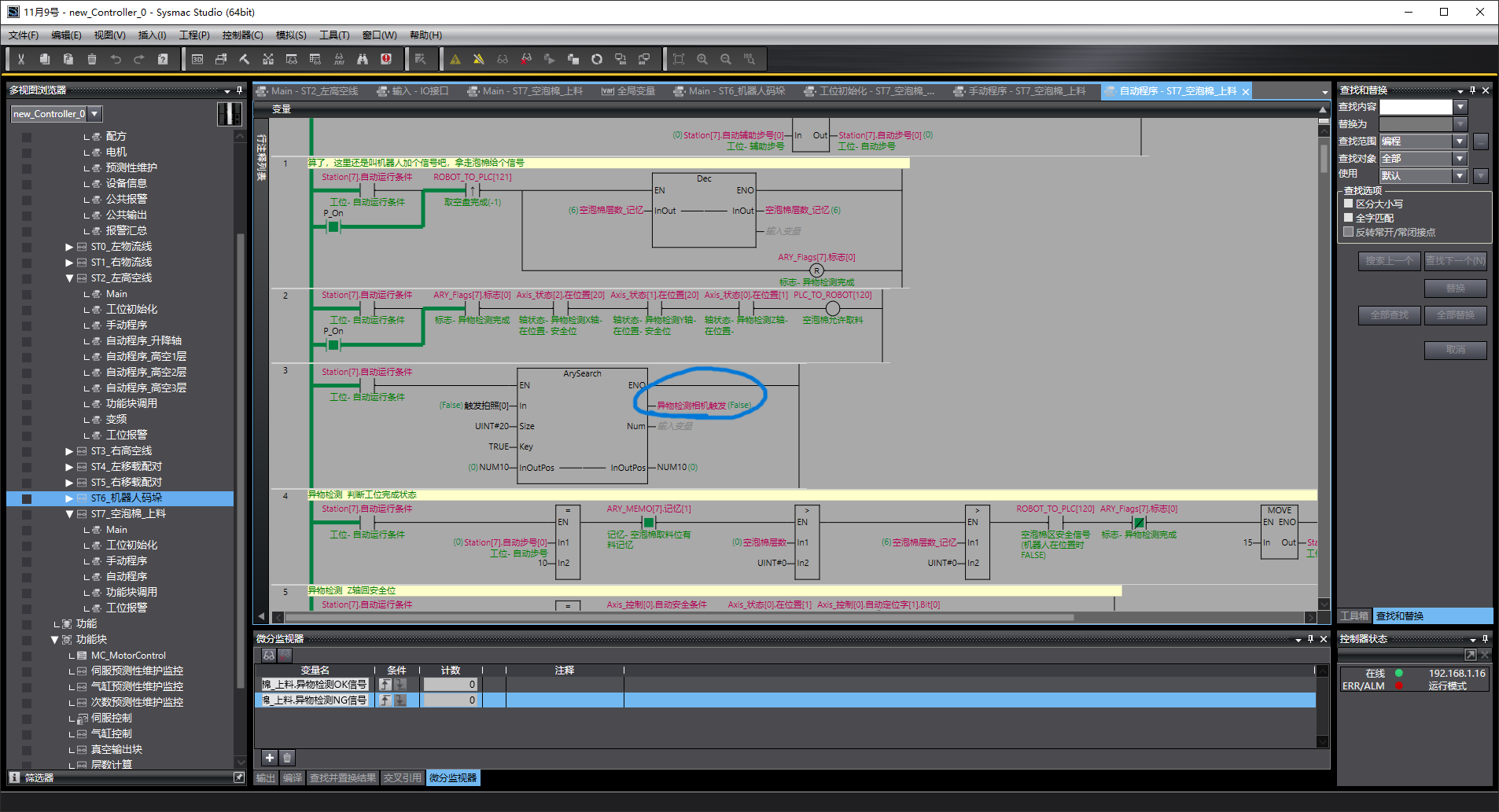This screenshot has height=812, width=1499.
Task: Click the 查找内容 input field
Action: tap(1416, 107)
